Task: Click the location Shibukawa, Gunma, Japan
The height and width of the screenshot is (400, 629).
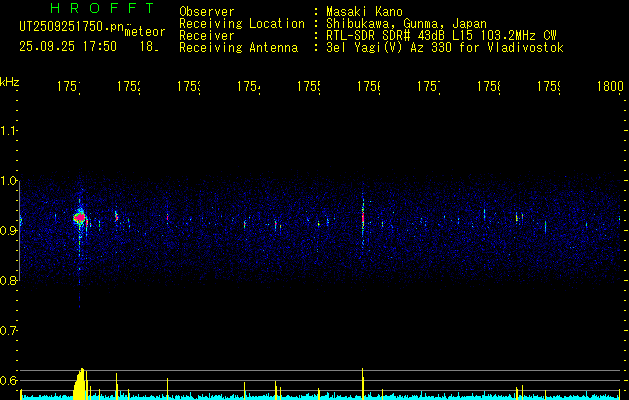Action: (406, 24)
